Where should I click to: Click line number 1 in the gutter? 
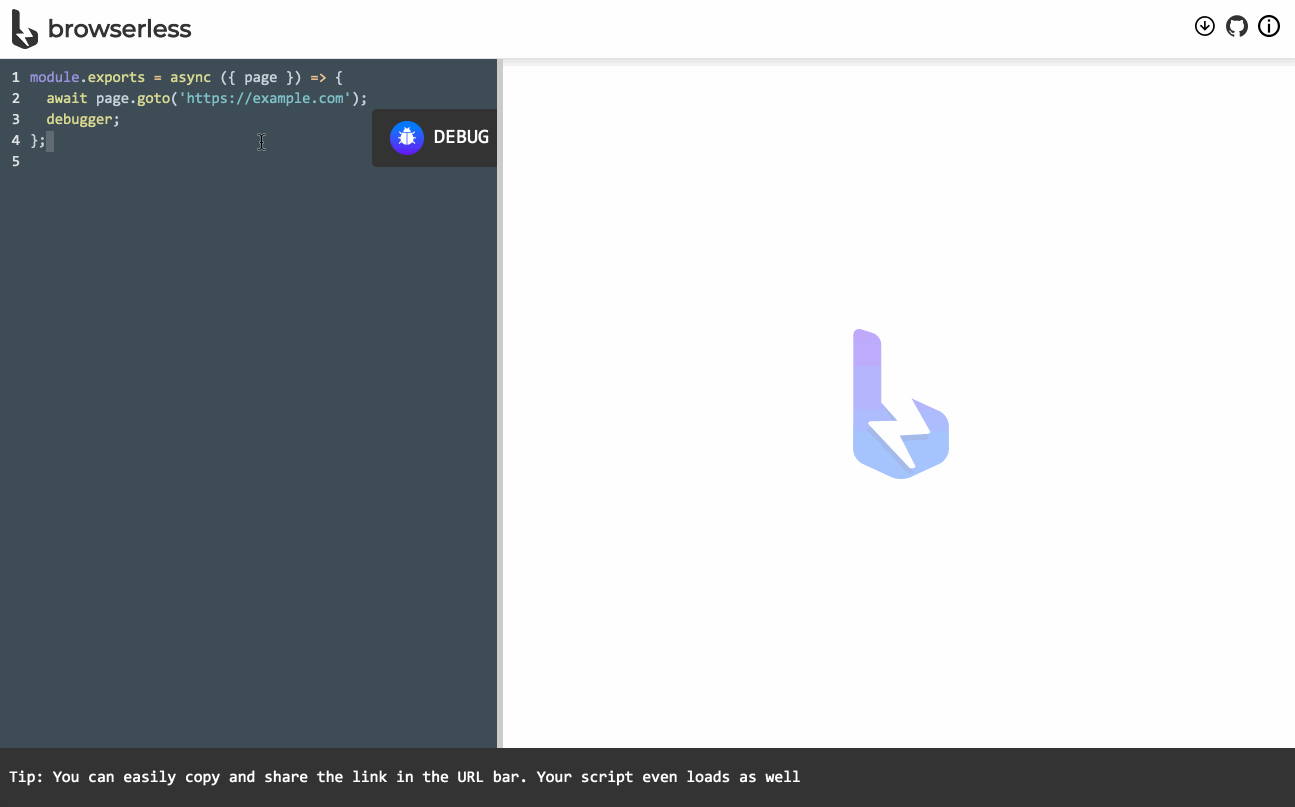(x=15, y=77)
